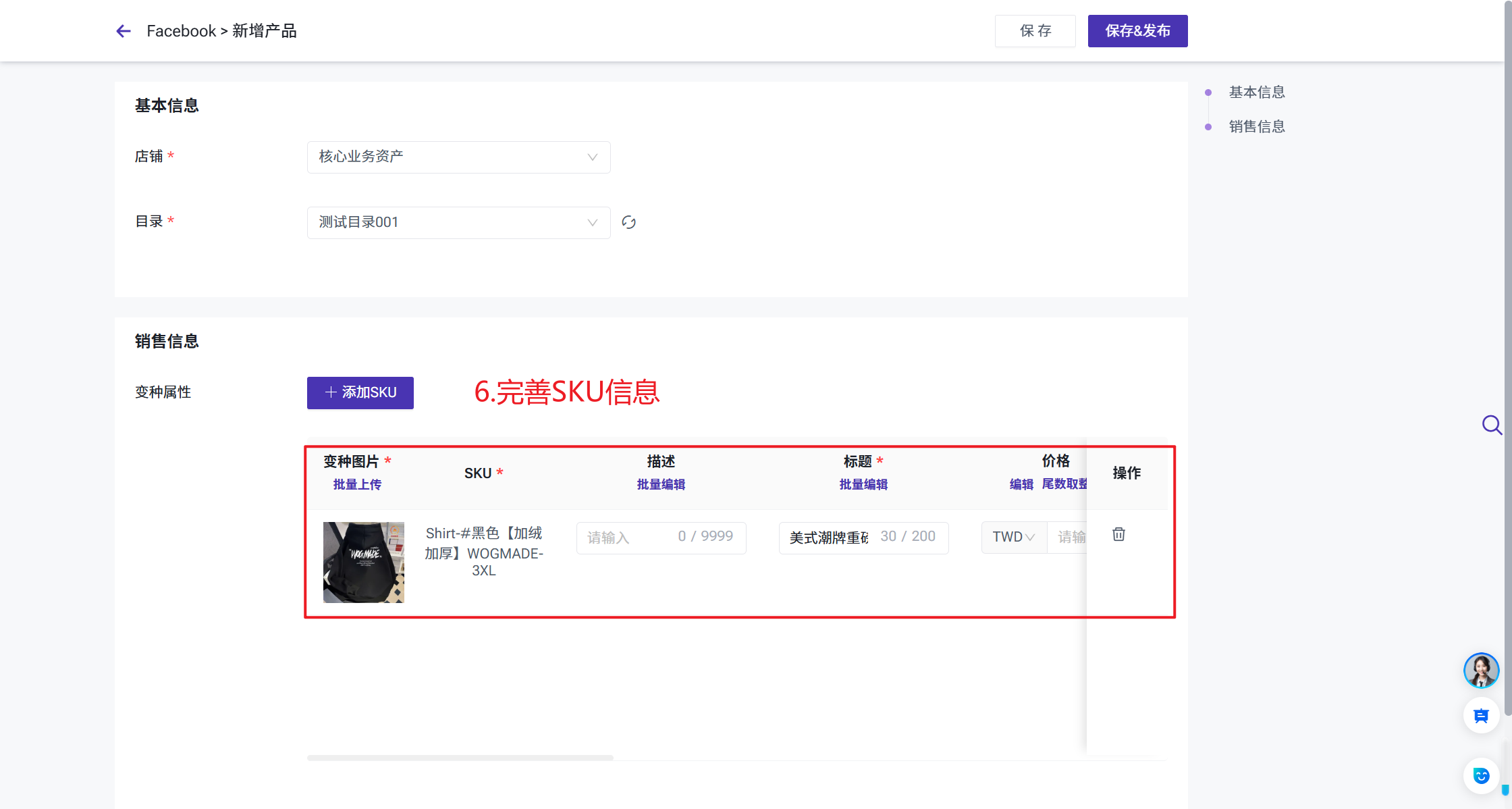Open the TWD currency dropdown
This screenshot has width=1512, height=809.
(1013, 537)
